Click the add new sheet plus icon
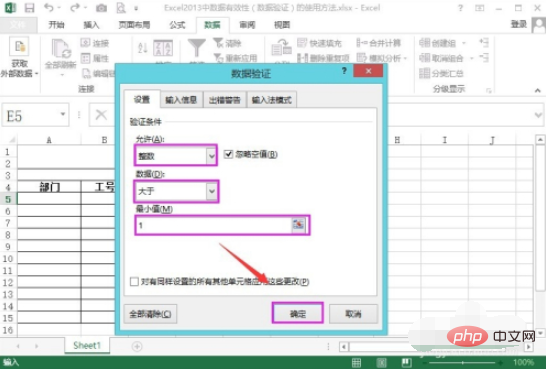 click(137, 346)
